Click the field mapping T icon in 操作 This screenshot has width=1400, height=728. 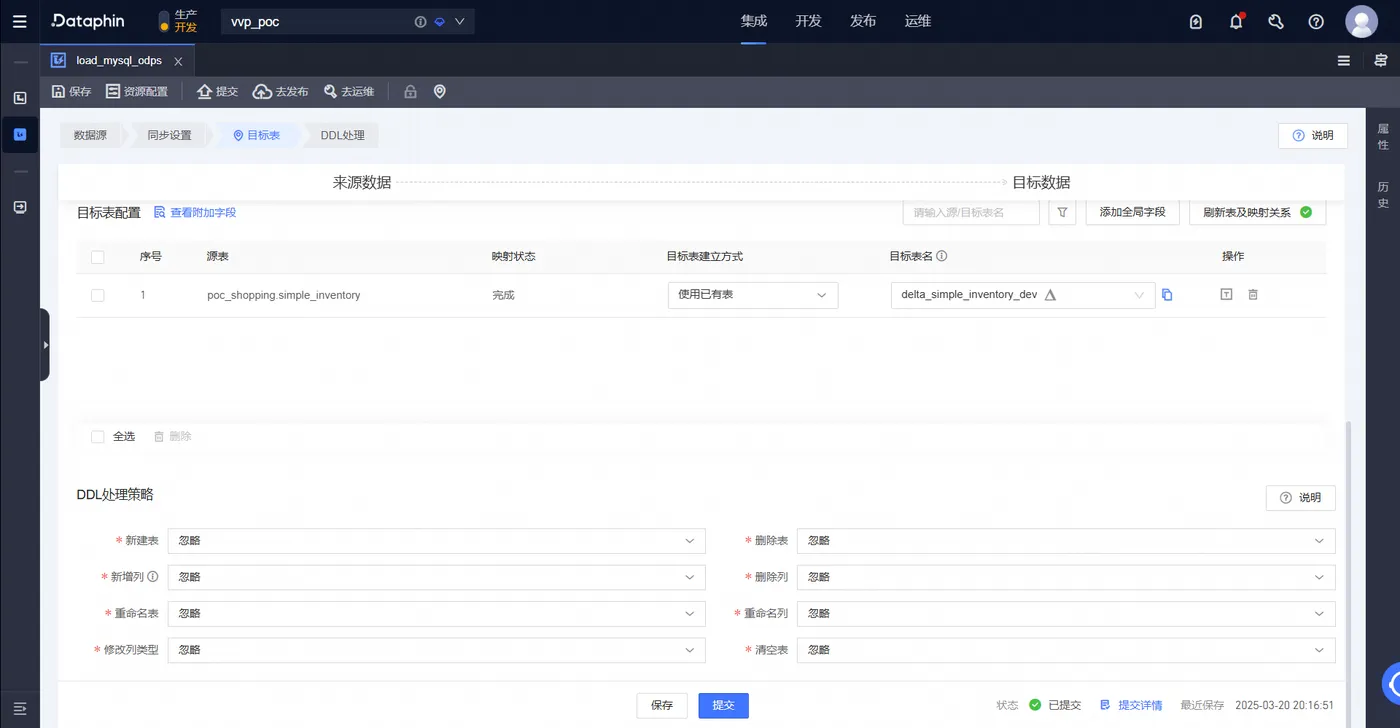coord(1226,295)
